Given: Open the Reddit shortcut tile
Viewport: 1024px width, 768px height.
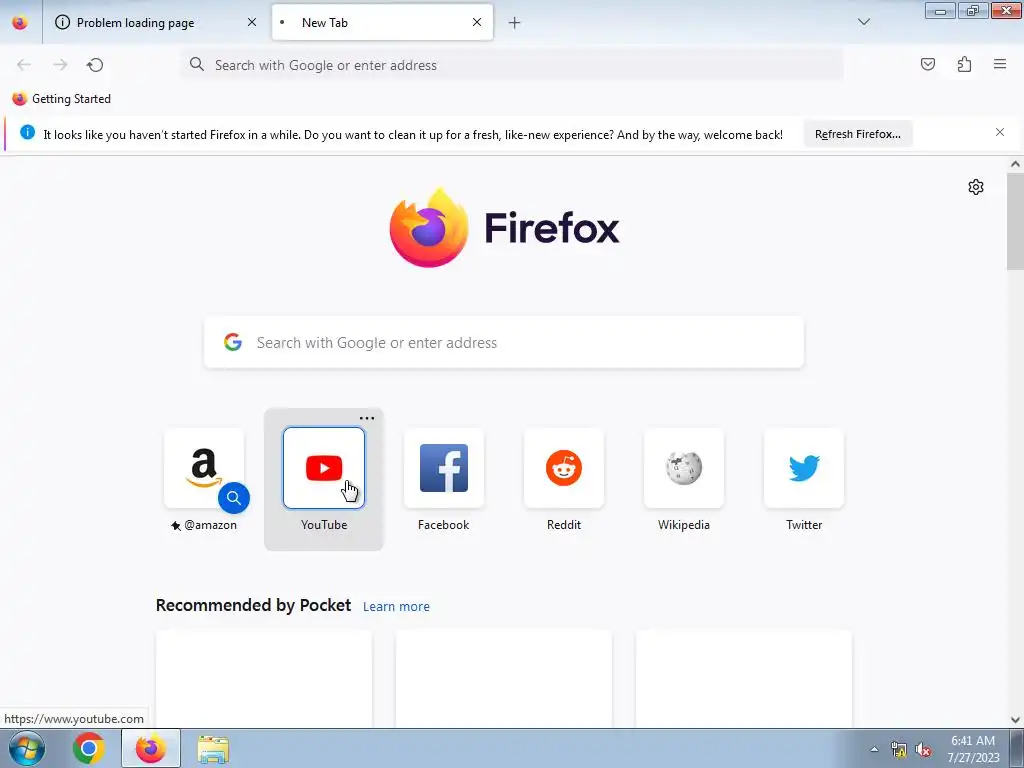Looking at the screenshot, I should [564, 468].
